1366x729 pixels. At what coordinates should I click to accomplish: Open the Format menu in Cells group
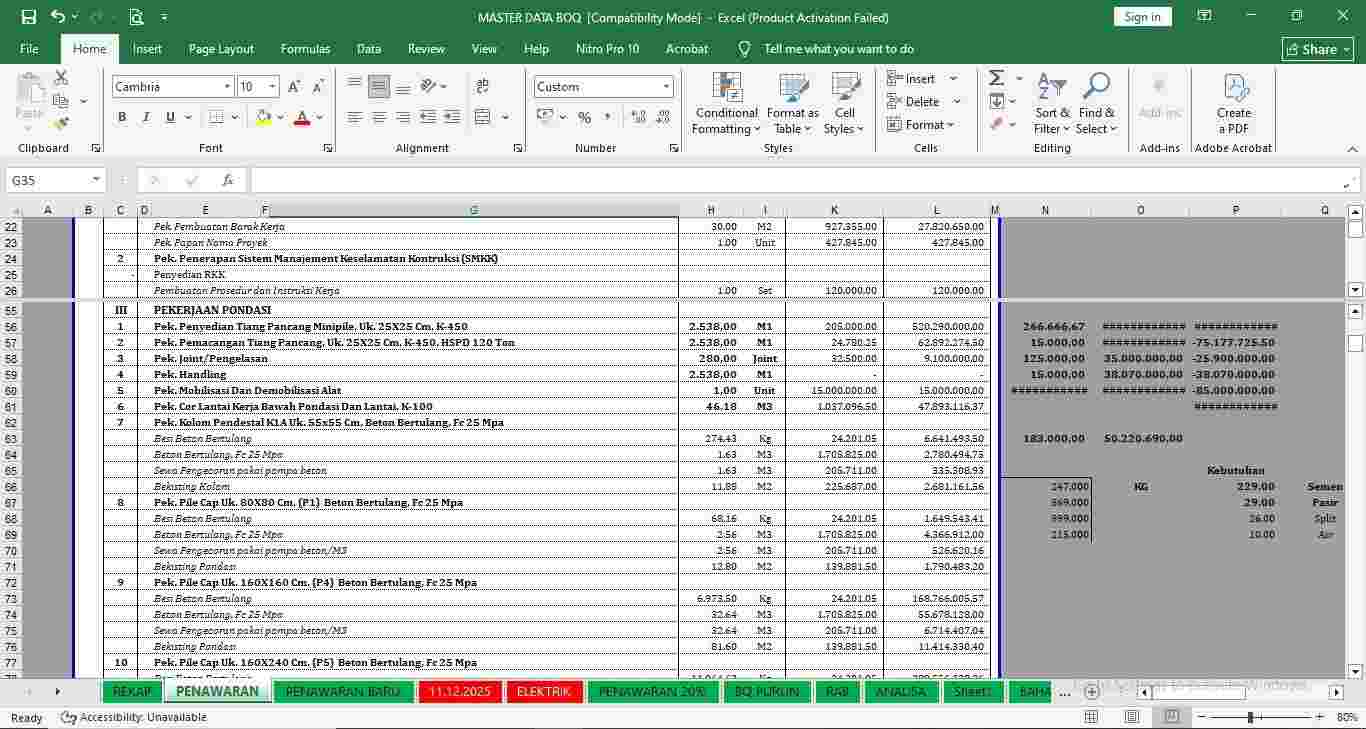[x=921, y=124]
